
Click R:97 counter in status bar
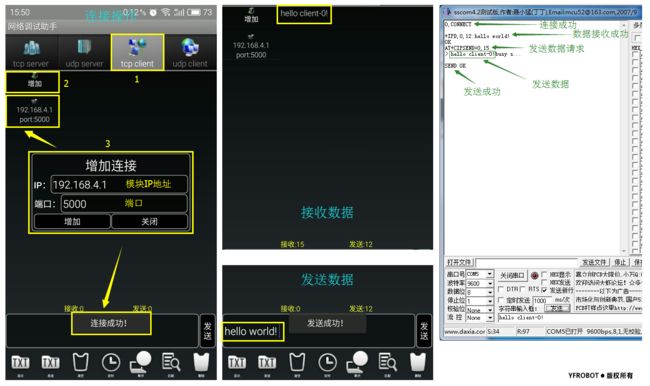click(524, 332)
